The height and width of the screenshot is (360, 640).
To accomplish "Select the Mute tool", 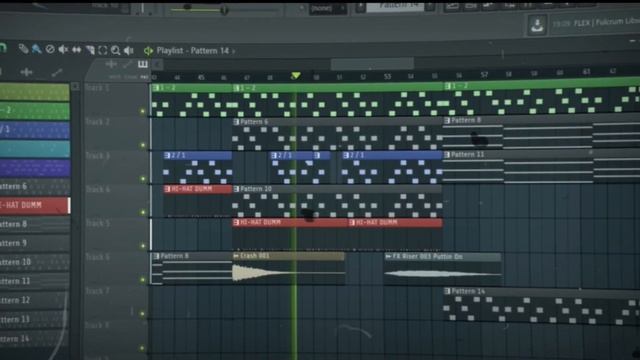I will click(63, 50).
